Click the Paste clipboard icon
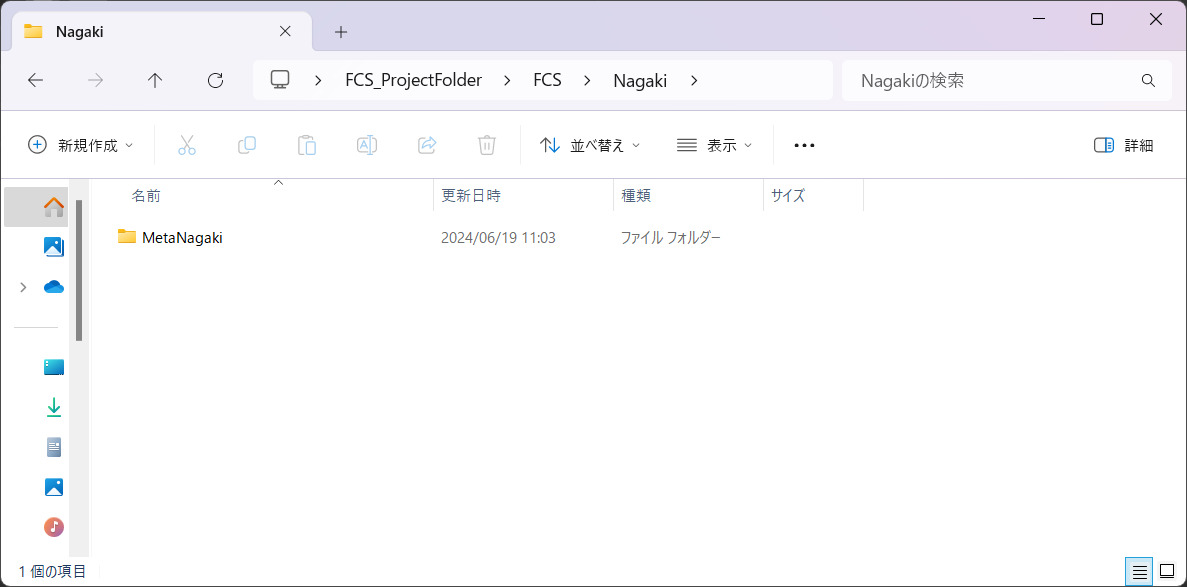Screen dimensions: 1187x587 pyautogui.click(x=307, y=145)
